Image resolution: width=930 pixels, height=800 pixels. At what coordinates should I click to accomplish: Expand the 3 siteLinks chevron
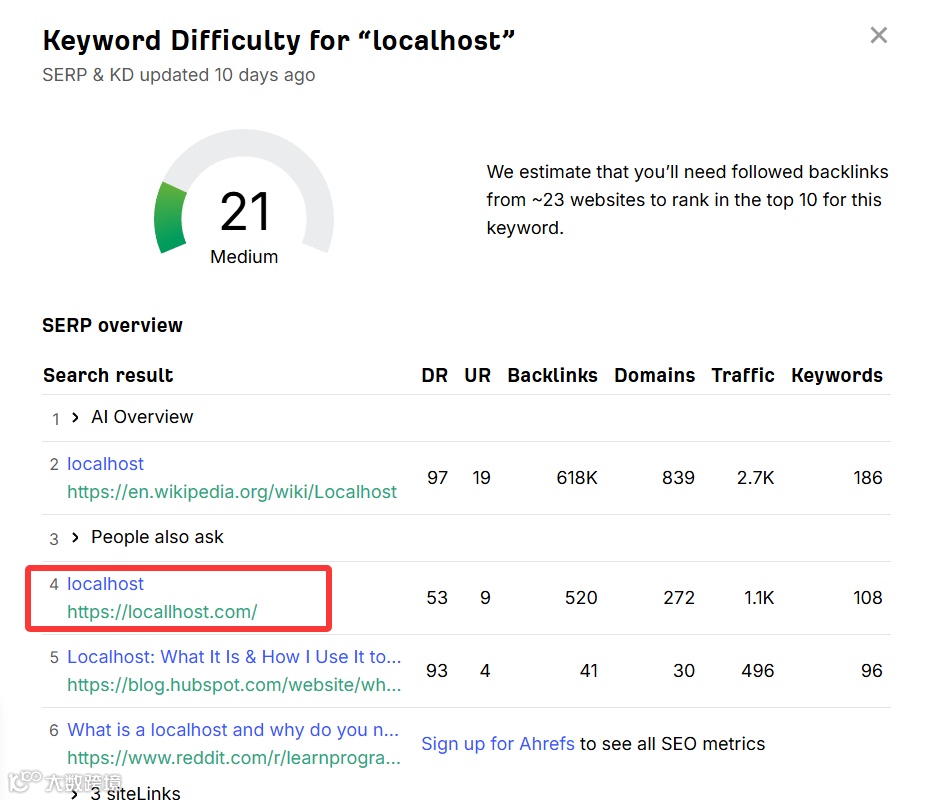pyautogui.click(x=76, y=793)
